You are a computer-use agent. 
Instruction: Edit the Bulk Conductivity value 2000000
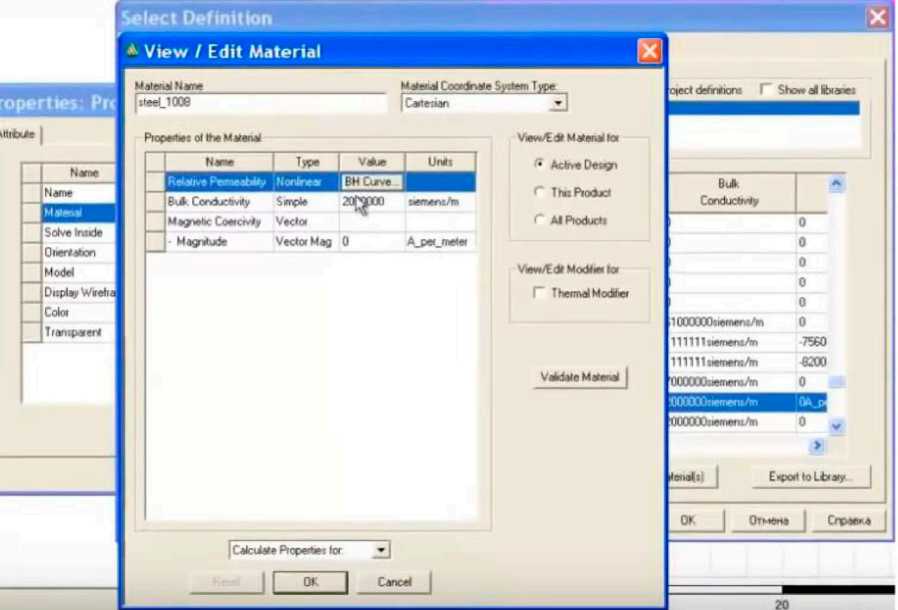point(372,202)
